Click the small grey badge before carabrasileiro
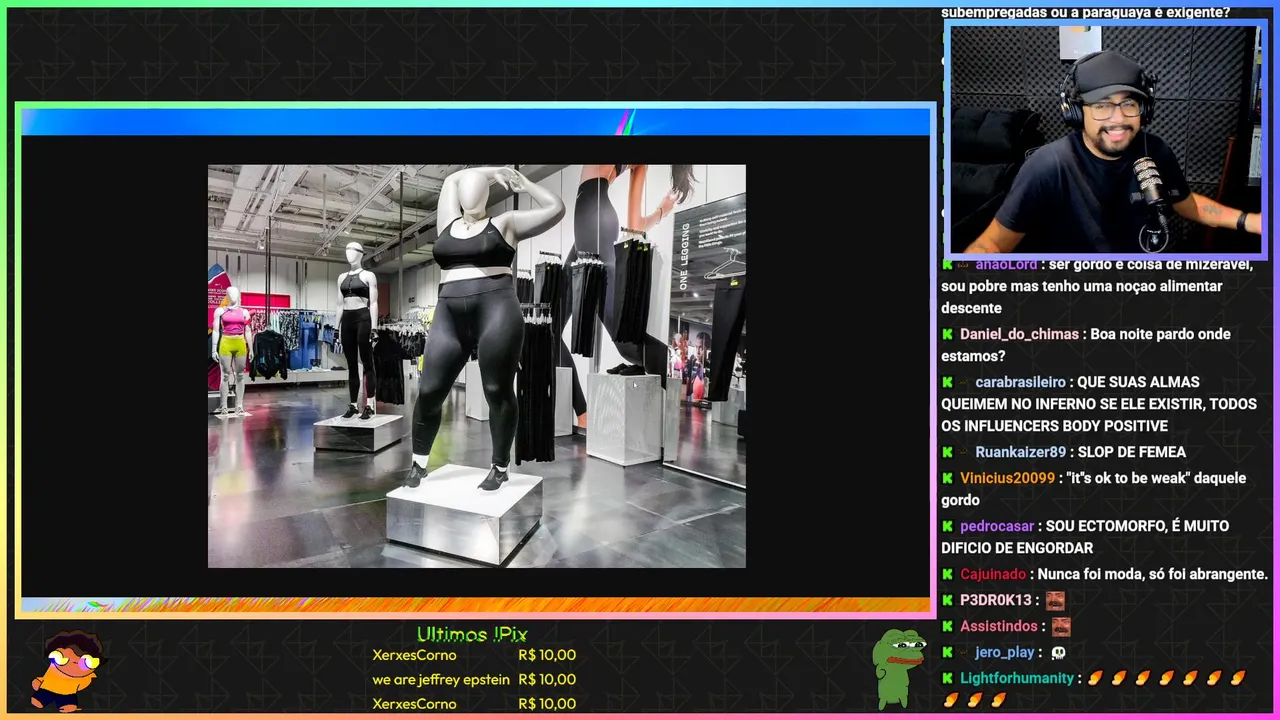The width and height of the screenshot is (1280, 720). click(x=964, y=382)
